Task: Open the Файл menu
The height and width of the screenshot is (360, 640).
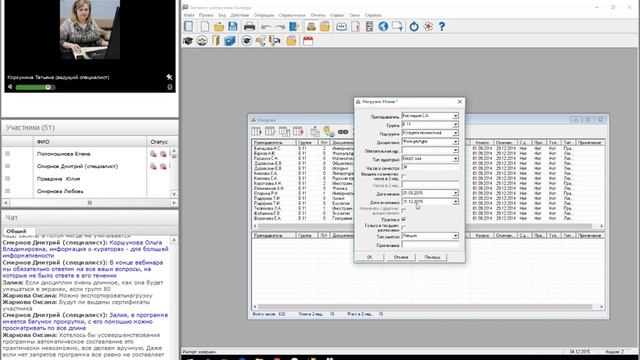Action: pyautogui.click(x=189, y=15)
